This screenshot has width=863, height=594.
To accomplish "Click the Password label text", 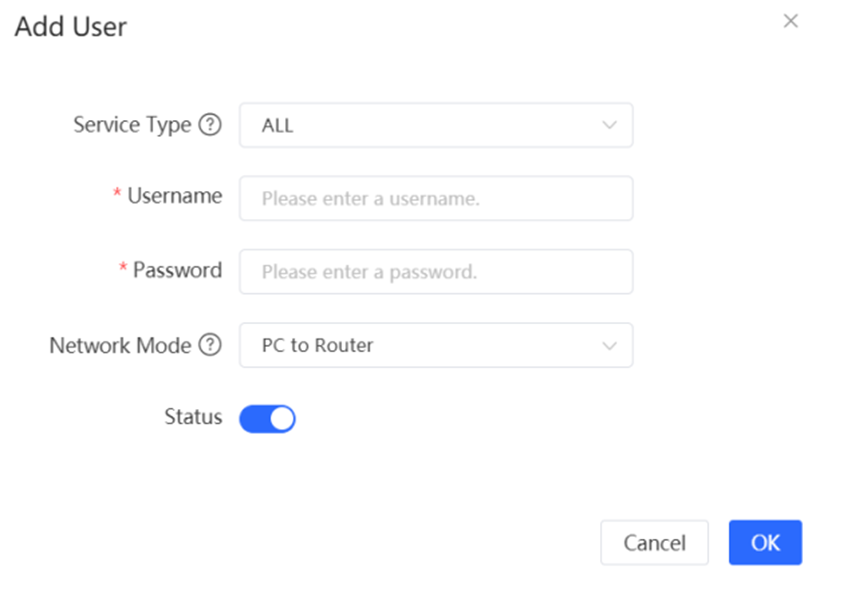I will pyautogui.click(x=178, y=270).
